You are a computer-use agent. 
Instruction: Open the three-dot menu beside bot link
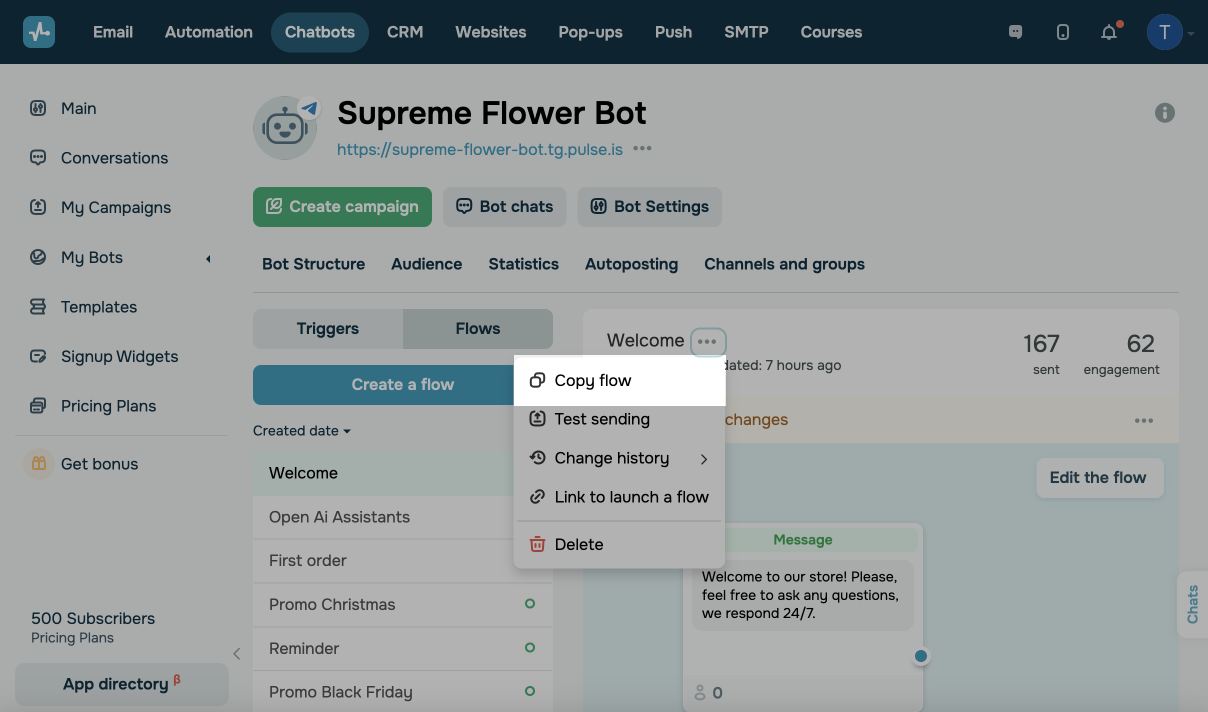[642, 149]
